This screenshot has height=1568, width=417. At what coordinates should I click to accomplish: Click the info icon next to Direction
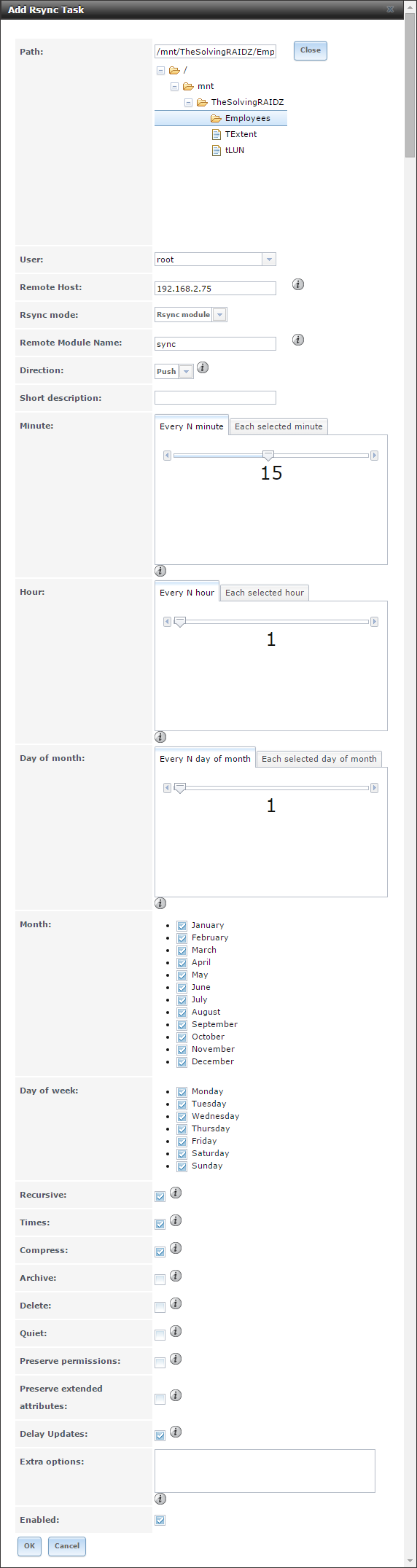203,367
